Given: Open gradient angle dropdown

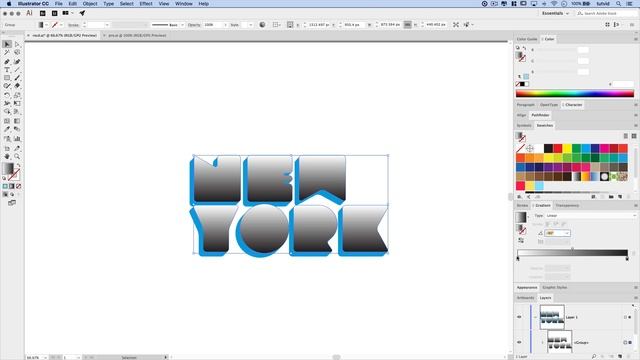Looking at the screenshot, I should (567, 233).
